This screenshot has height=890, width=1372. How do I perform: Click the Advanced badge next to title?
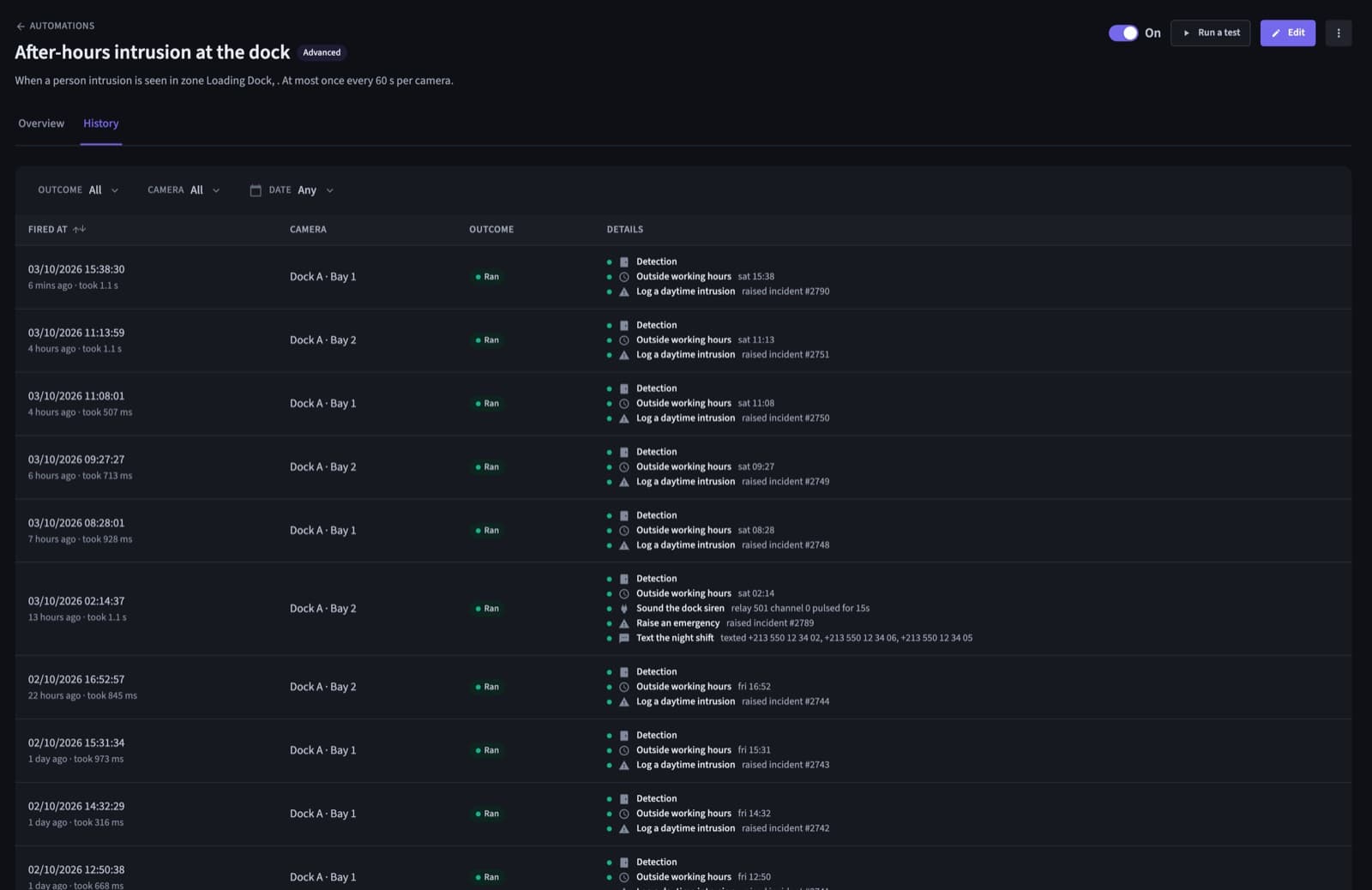322,52
